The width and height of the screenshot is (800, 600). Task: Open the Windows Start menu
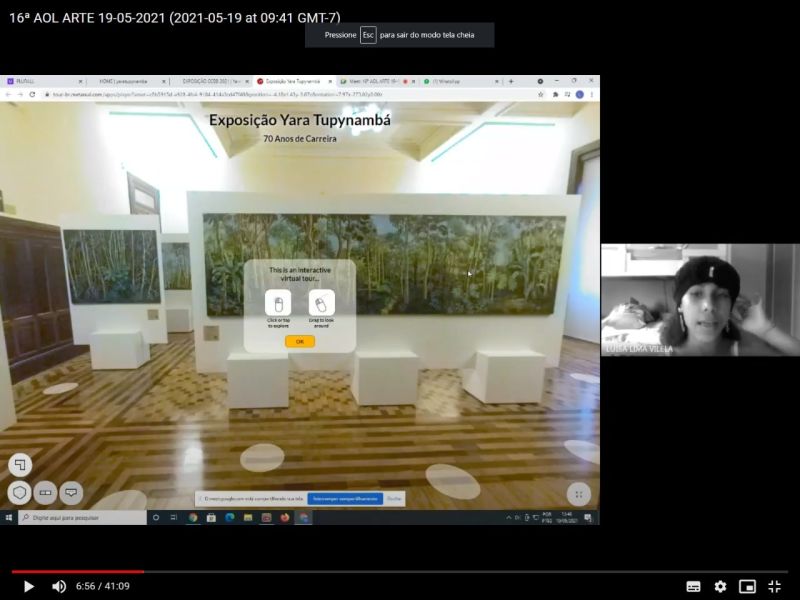click(8, 518)
